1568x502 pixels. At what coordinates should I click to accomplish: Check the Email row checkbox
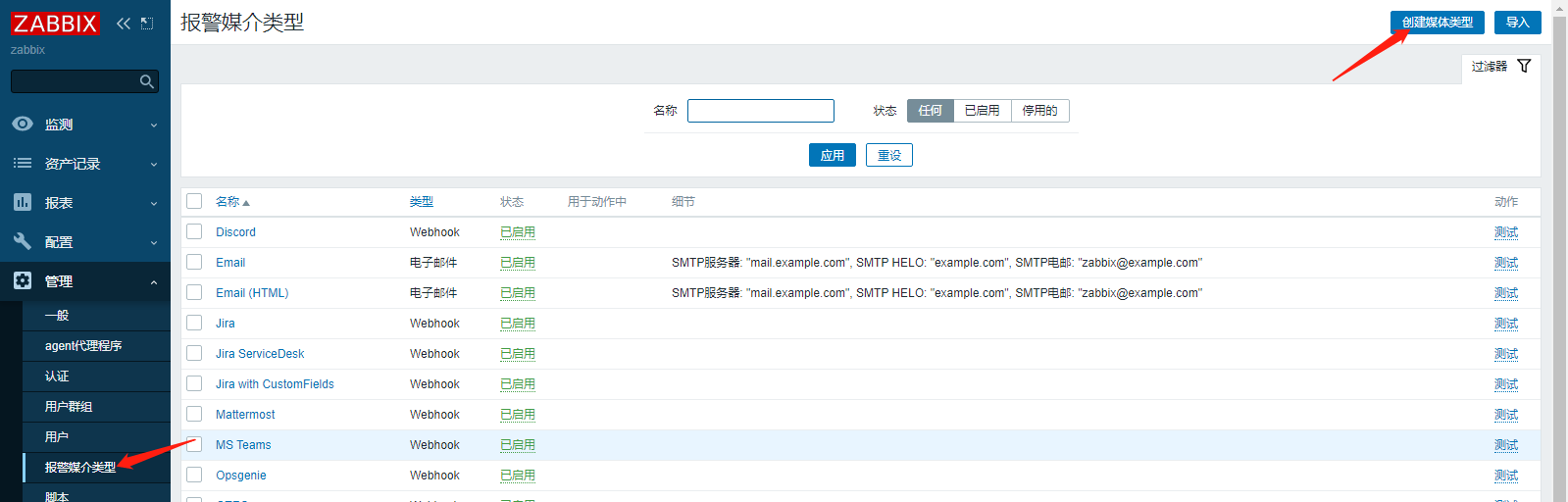(x=194, y=262)
